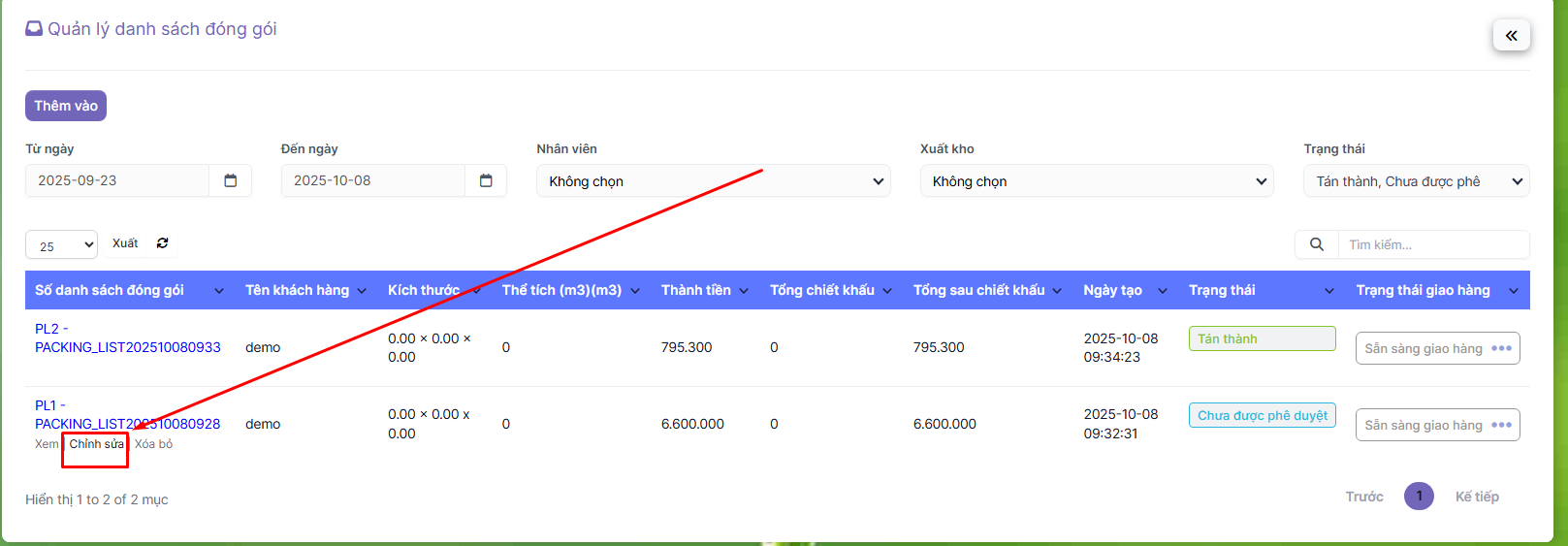Viewport: 1568px width, 546px height.
Task: Expand the Xuất kho dropdown
Action: (1096, 181)
